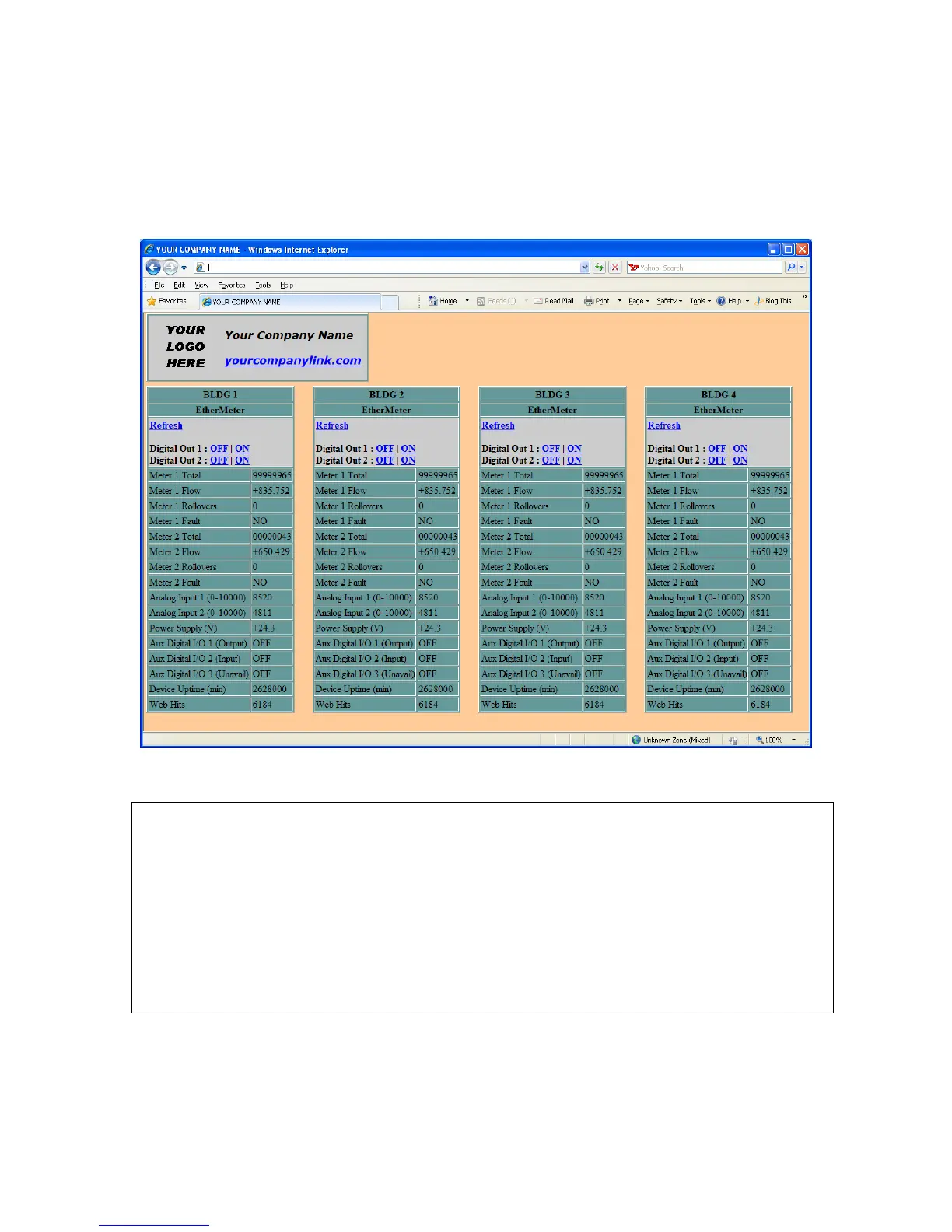This screenshot has height=1232, width=952.
Task: Turn BLDG 2 Digital Out 1 ON
Action: (x=408, y=449)
